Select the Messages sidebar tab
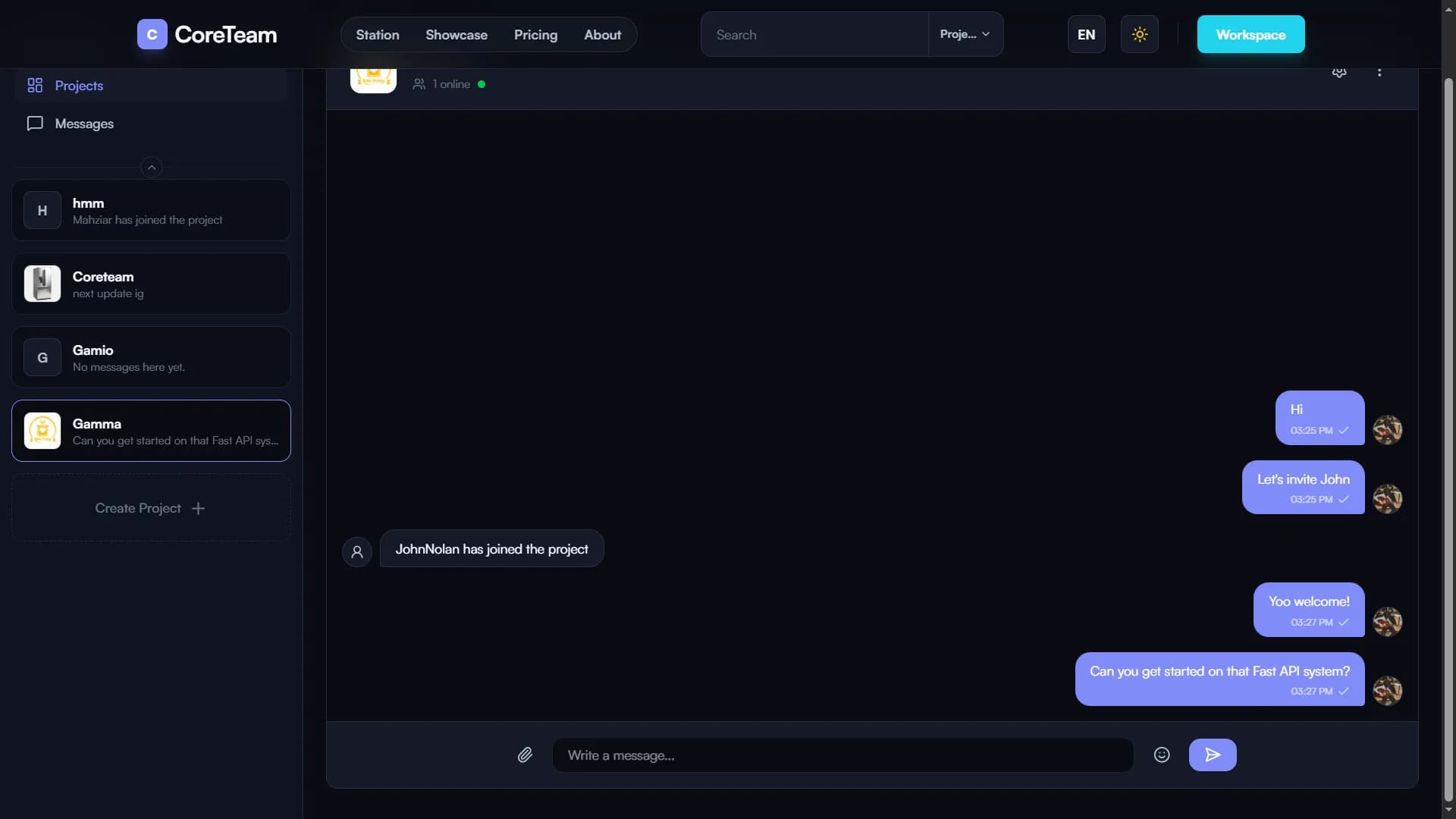 pyautogui.click(x=151, y=124)
